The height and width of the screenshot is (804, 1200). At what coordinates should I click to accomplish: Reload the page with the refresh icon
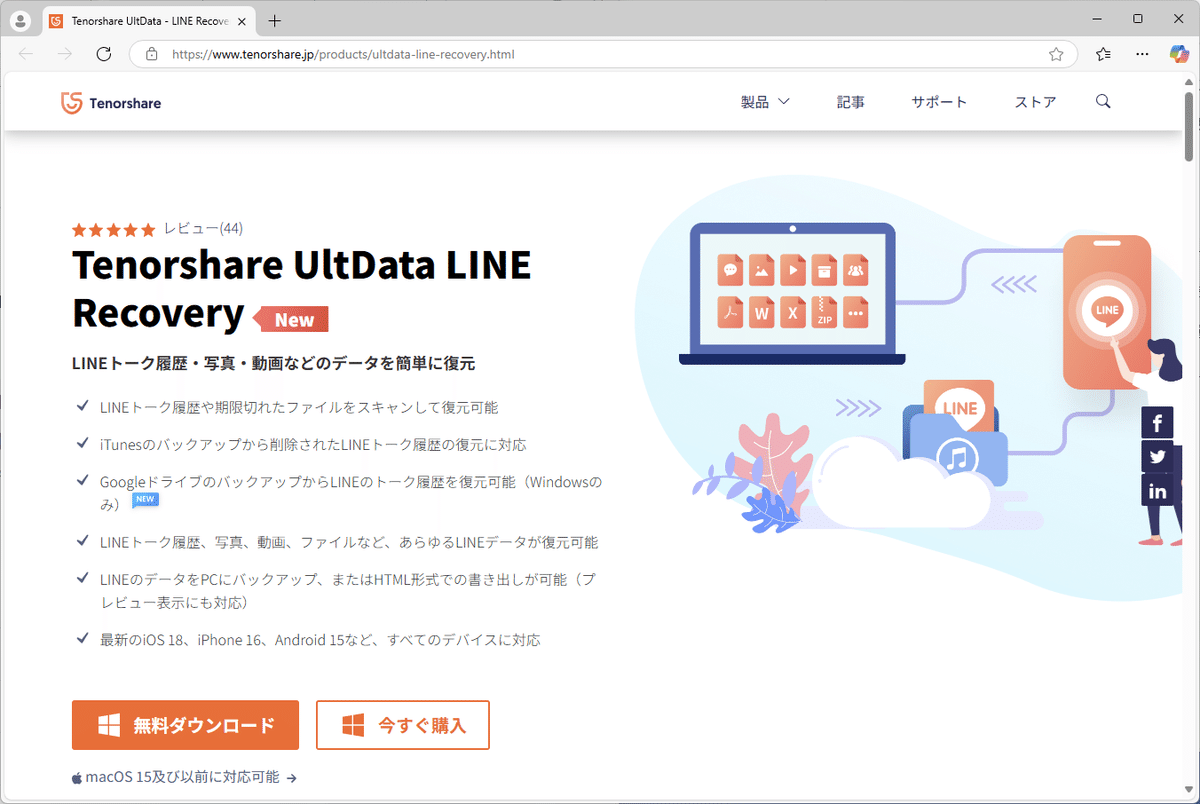click(x=104, y=54)
